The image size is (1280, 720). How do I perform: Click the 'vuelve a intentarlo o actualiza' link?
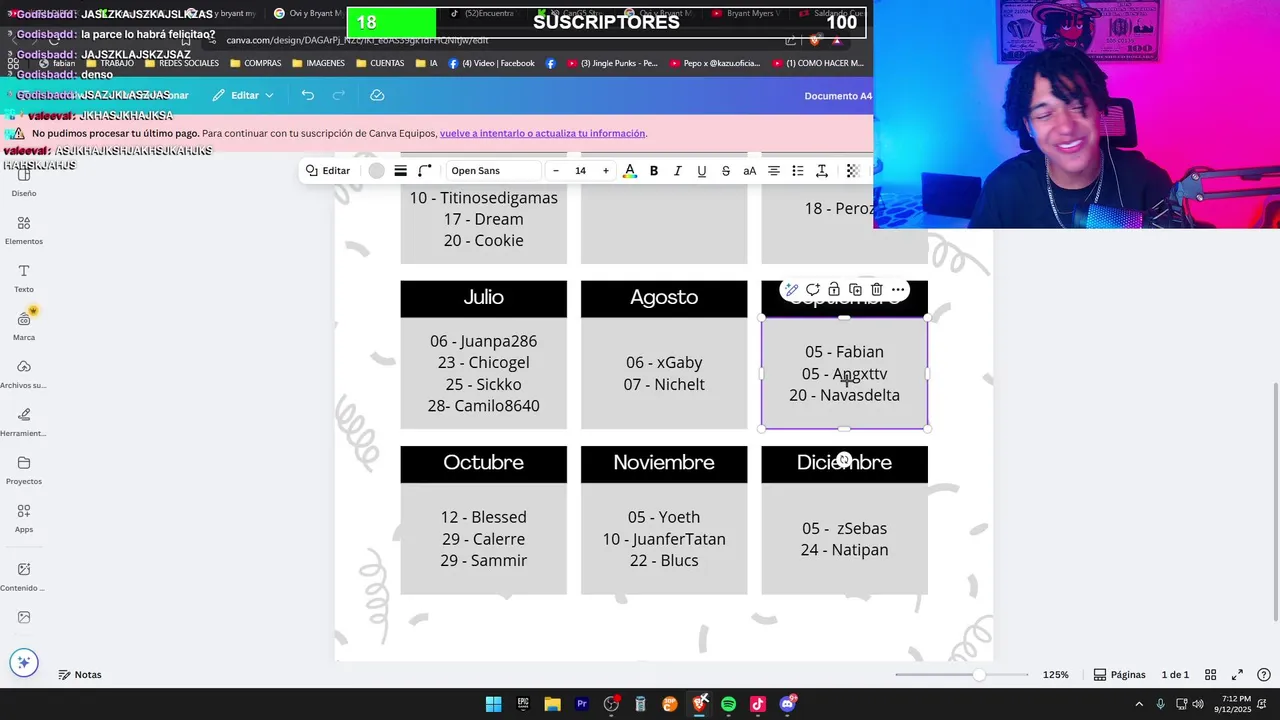point(542,133)
